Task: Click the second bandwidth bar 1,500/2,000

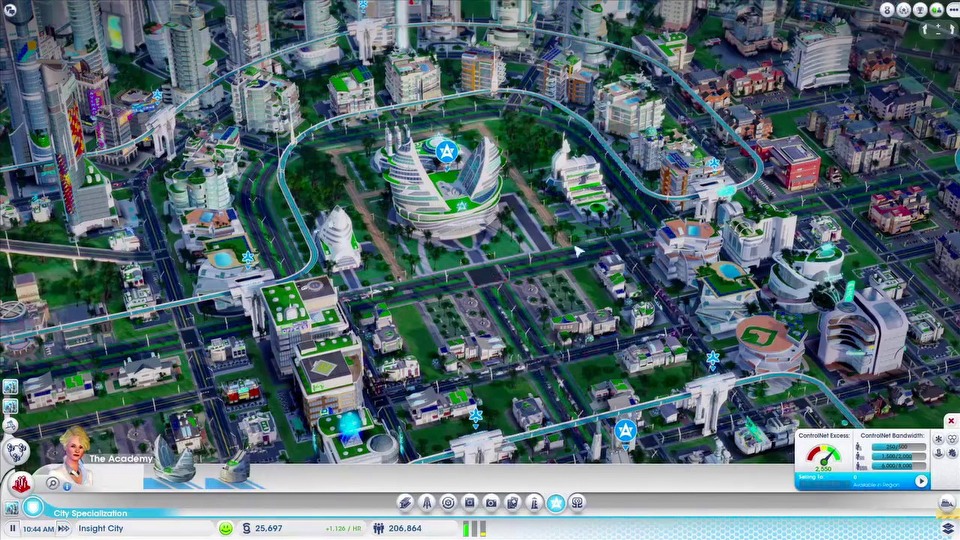Action: (x=899, y=457)
